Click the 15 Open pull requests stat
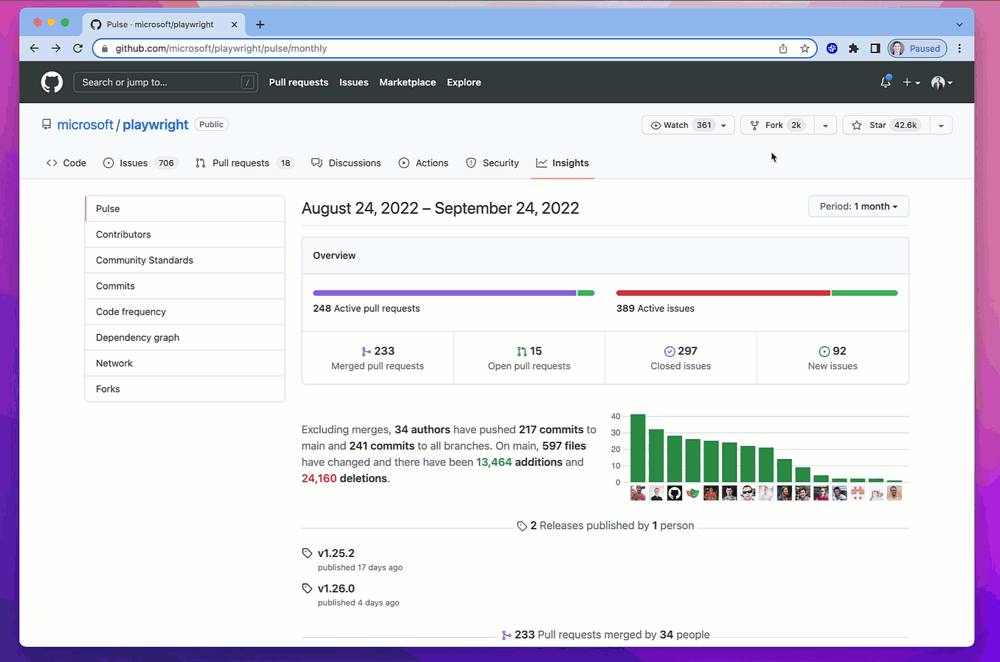Image resolution: width=1000 pixels, height=662 pixels. (x=529, y=358)
